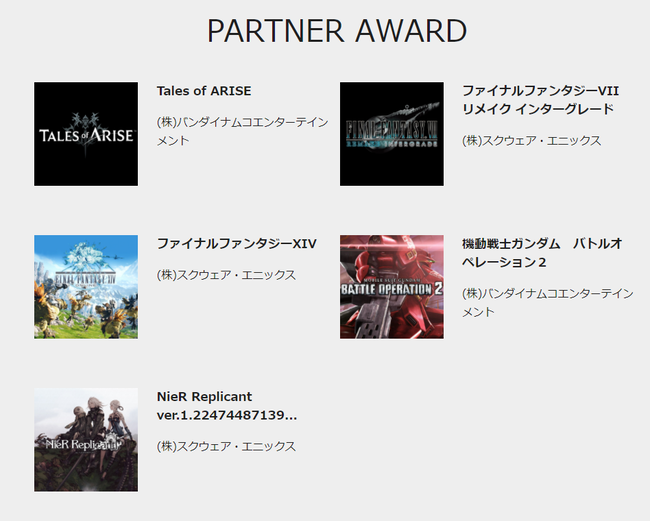Click the Tales of ARISE title
The width and height of the screenshot is (650, 521).
coord(204,91)
